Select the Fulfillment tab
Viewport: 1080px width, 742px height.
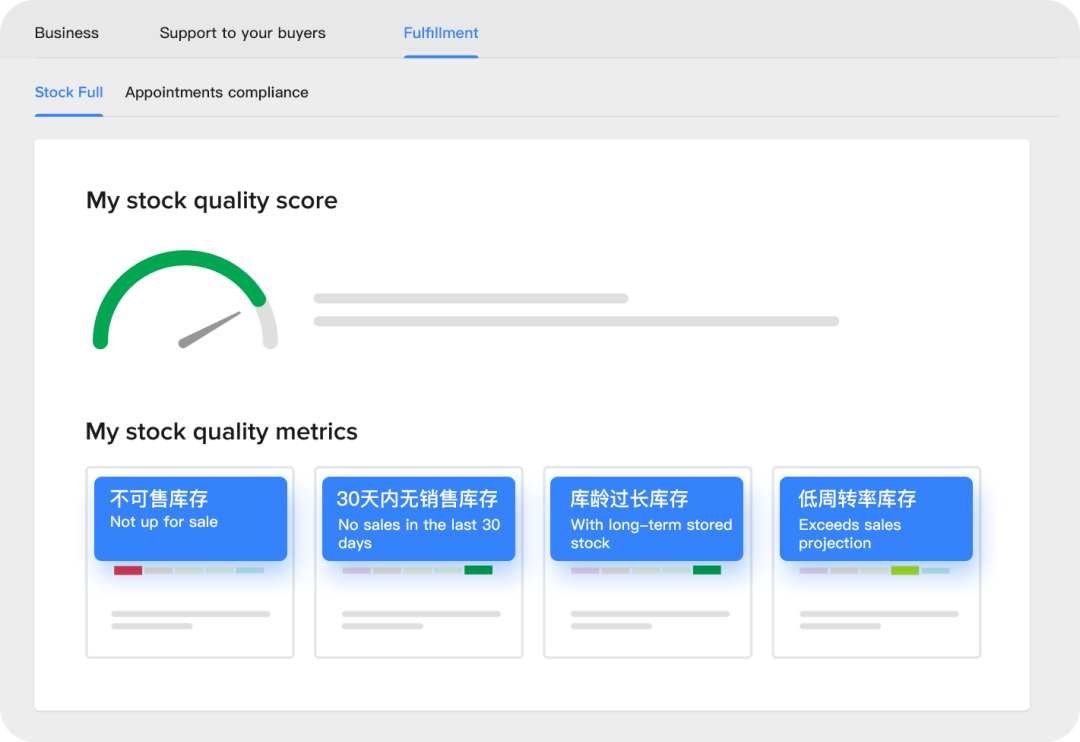[441, 33]
